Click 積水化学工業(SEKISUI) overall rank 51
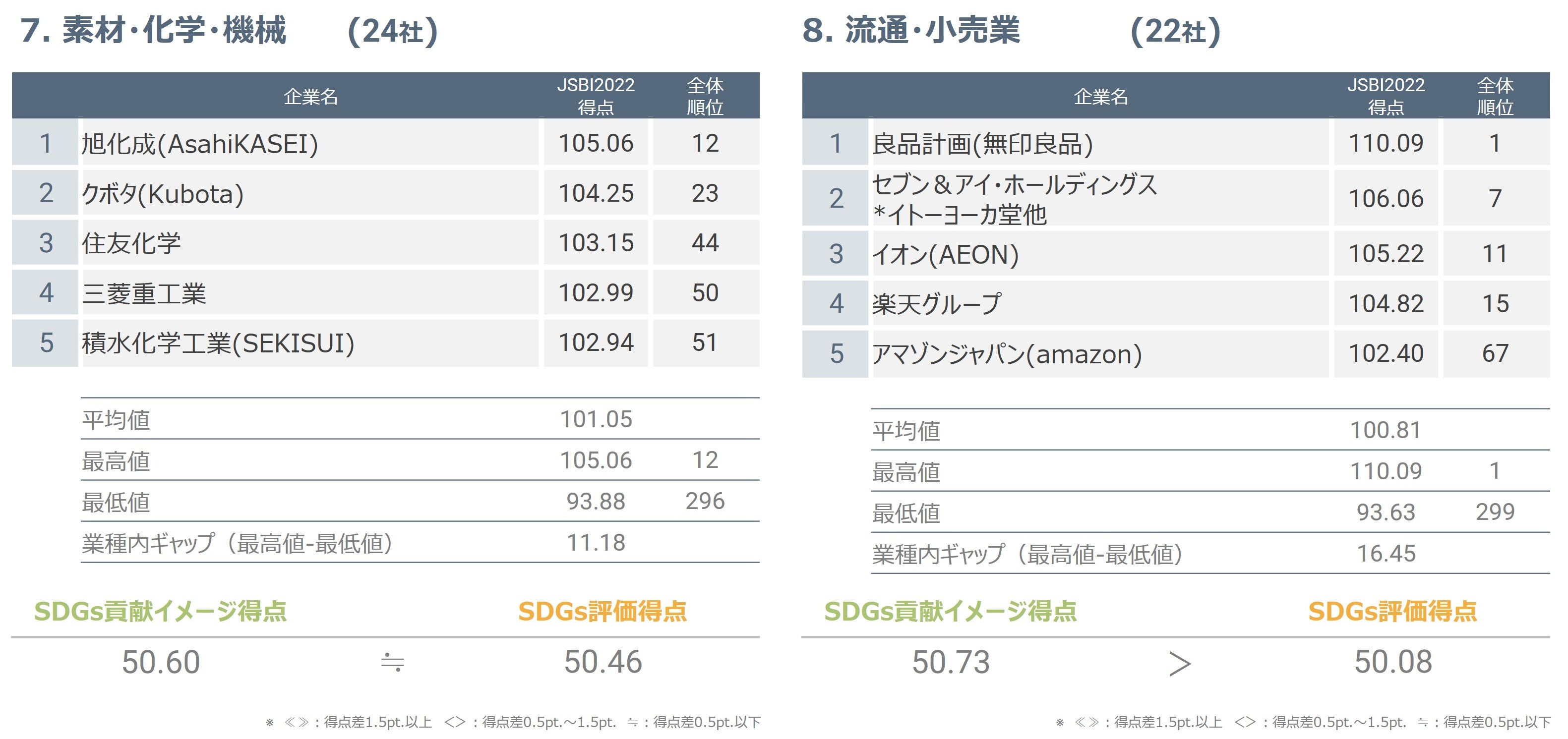1568x739 pixels. [x=705, y=343]
